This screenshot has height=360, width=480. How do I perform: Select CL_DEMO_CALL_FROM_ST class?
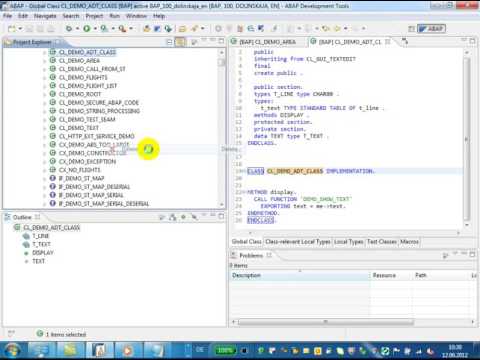[92, 69]
